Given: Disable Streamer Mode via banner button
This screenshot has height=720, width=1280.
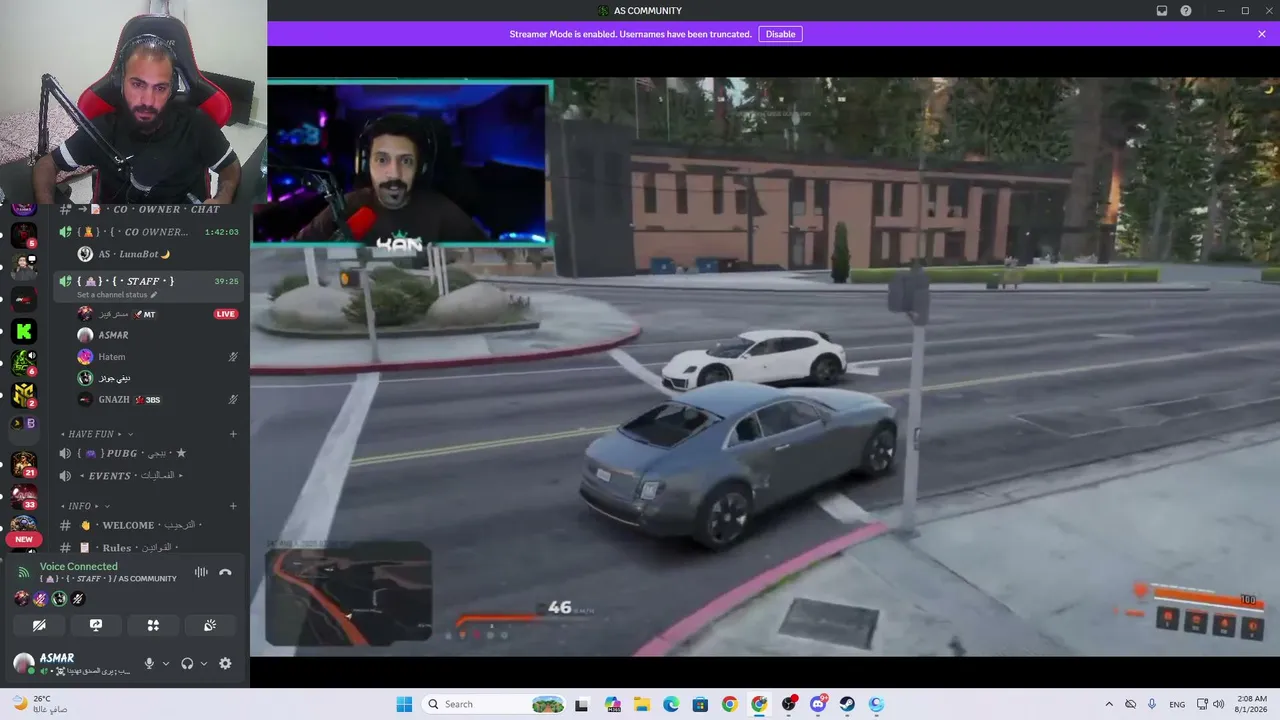Looking at the screenshot, I should click(x=780, y=34).
